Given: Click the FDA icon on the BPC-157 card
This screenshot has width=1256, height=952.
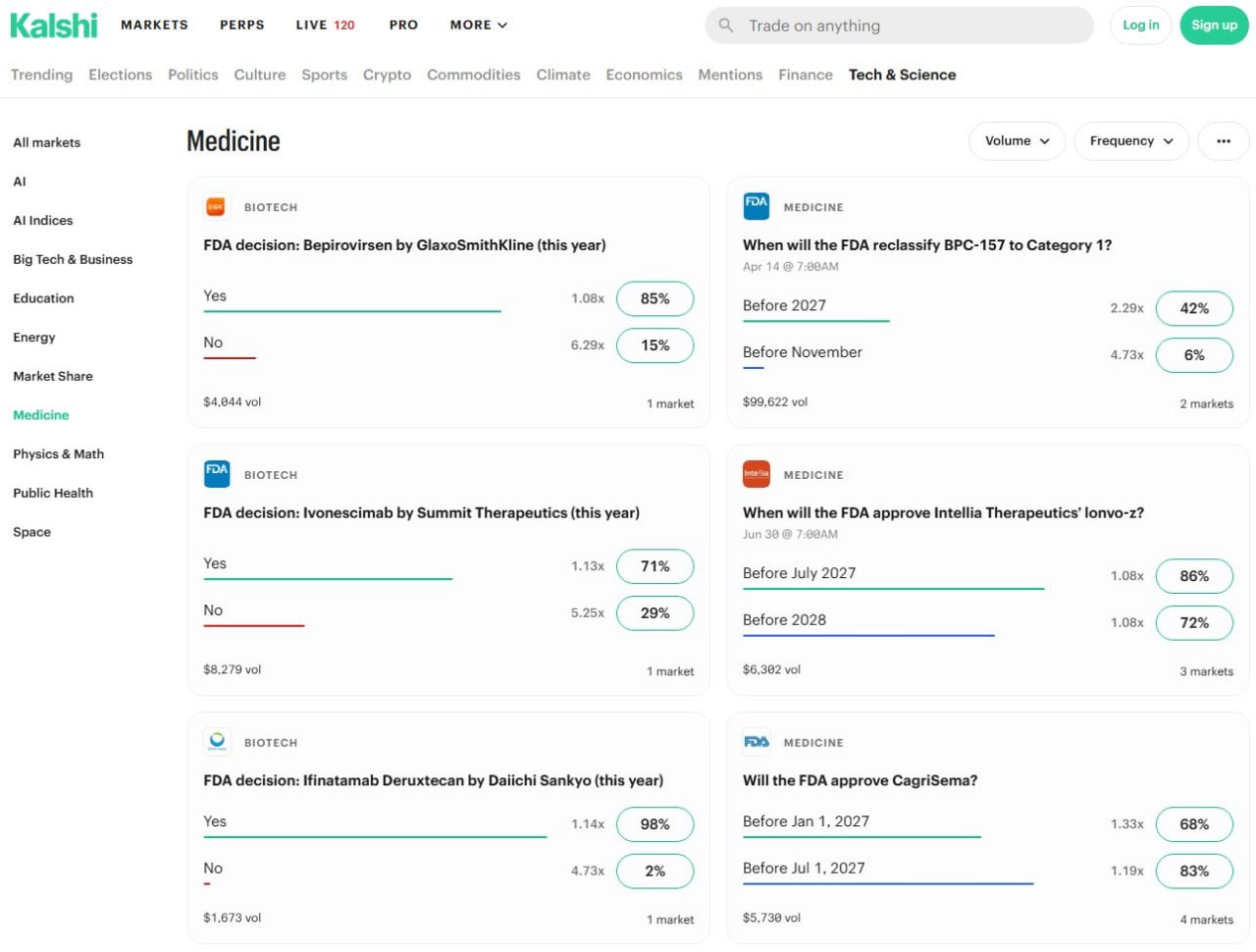Looking at the screenshot, I should pos(757,207).
